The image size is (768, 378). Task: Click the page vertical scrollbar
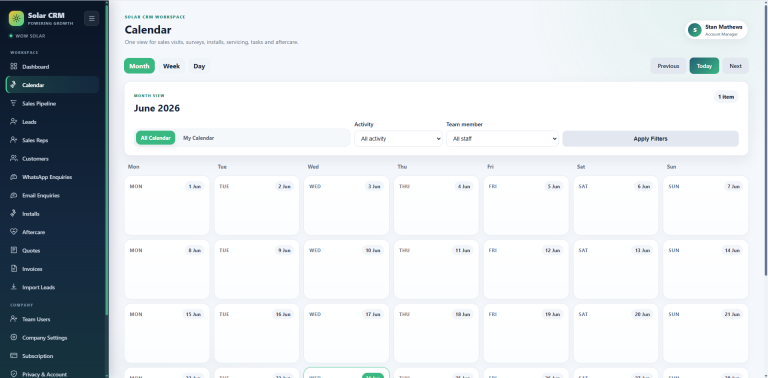[x=765, y=142]
